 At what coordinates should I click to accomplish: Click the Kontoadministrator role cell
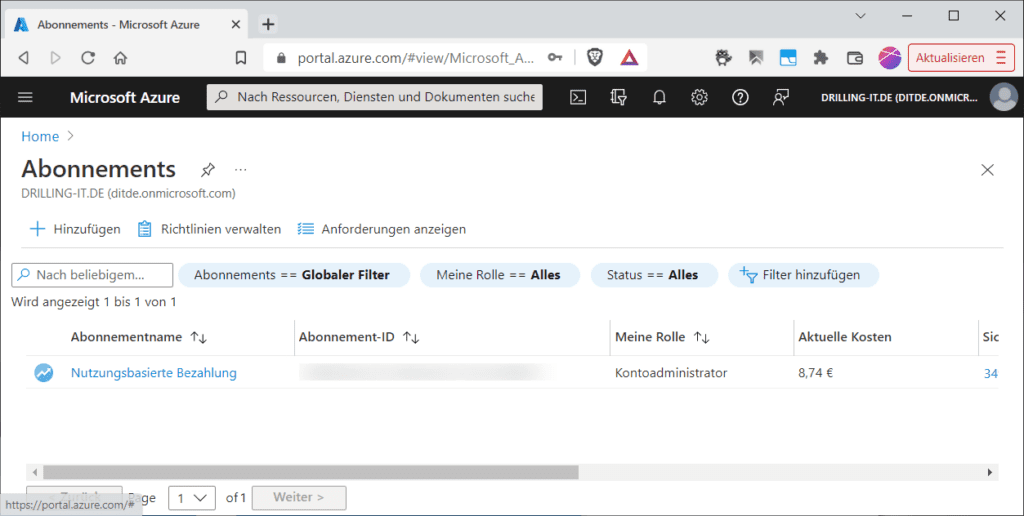tap(671, 373)
